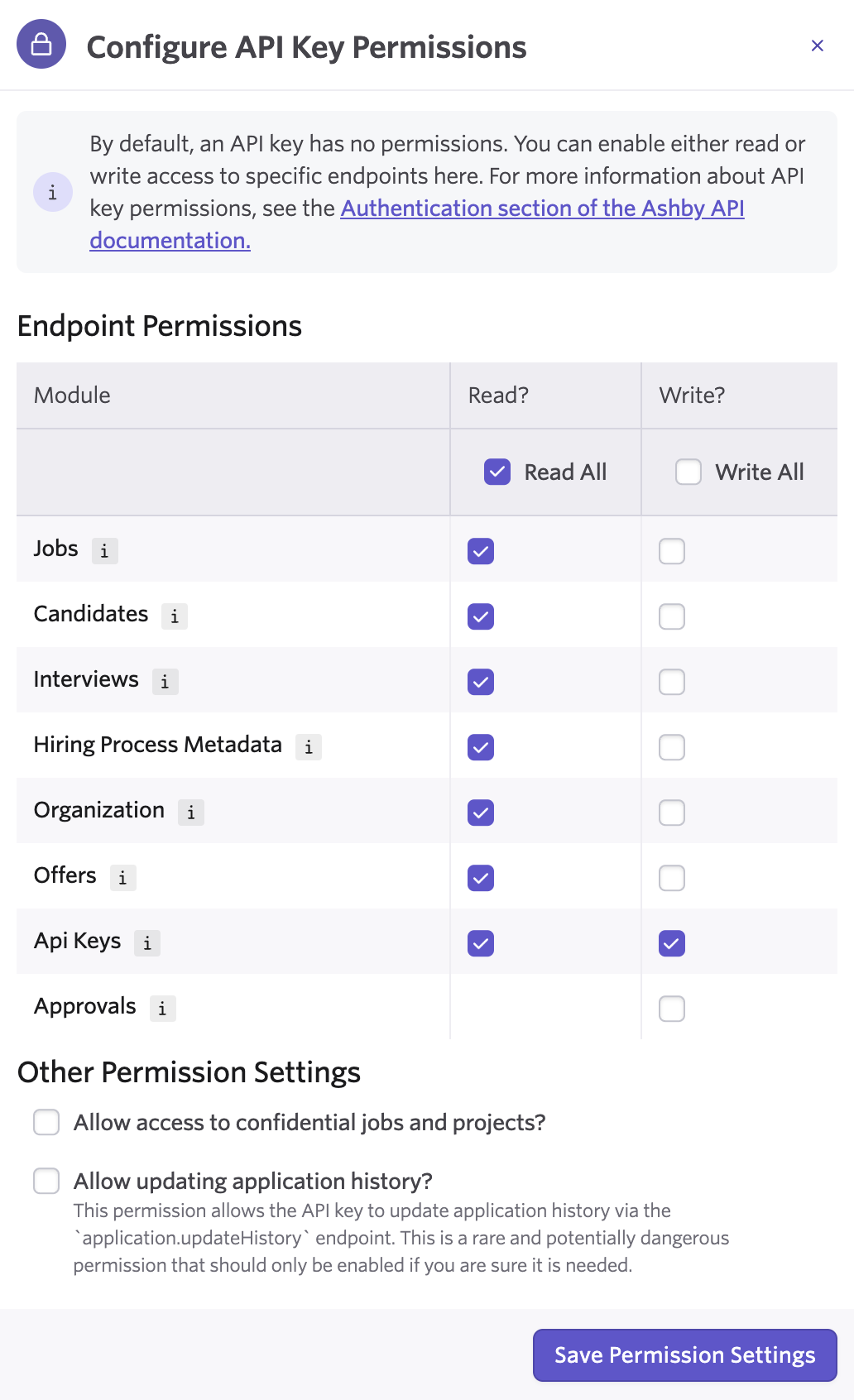Click the Api Keys info icon
Image resolution: width=854 pixels, height=1400 pixels.
coord(146,943)
